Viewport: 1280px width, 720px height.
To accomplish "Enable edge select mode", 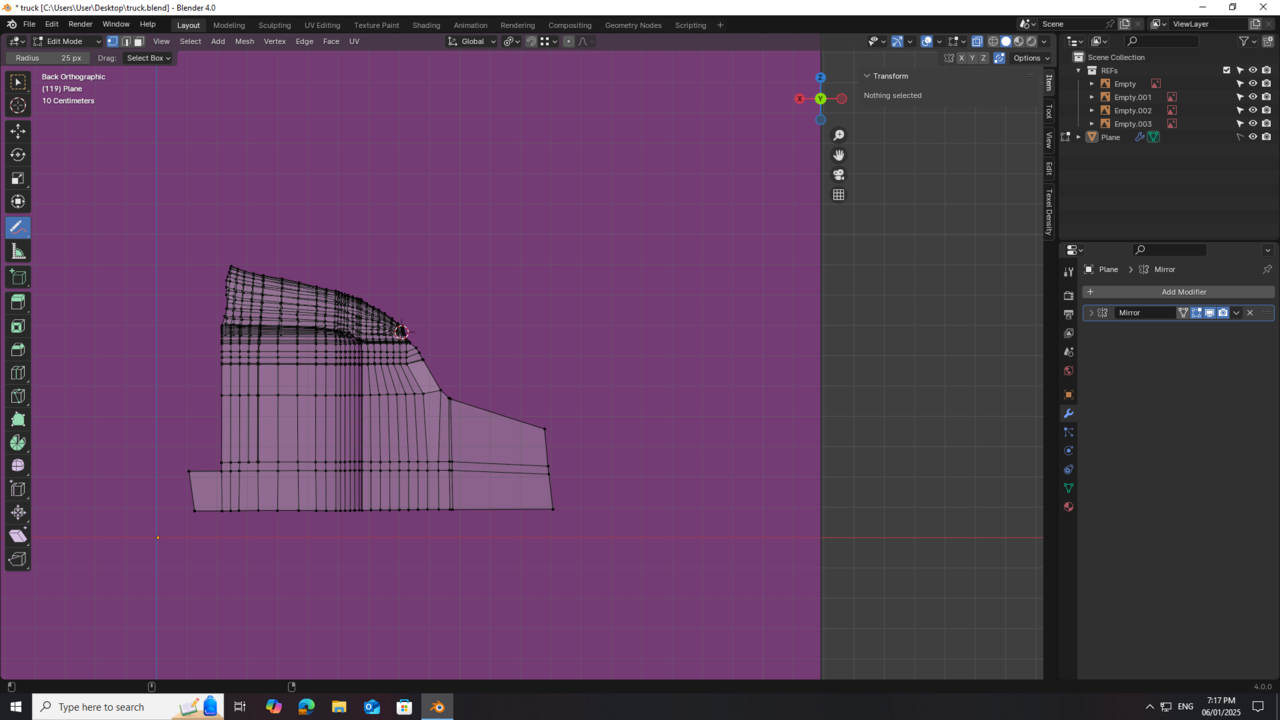I will 125,41.
